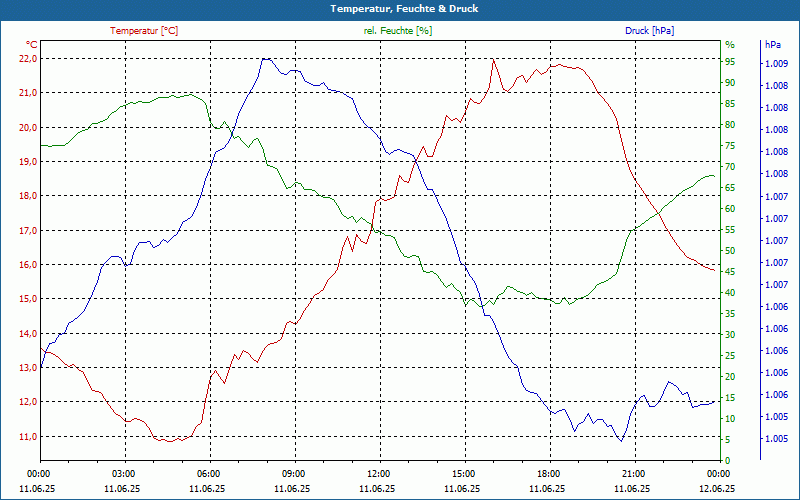Click the hPa unit label above the pressure axis
The height and width of the screenshot is (500, 800).
point(773,45)
